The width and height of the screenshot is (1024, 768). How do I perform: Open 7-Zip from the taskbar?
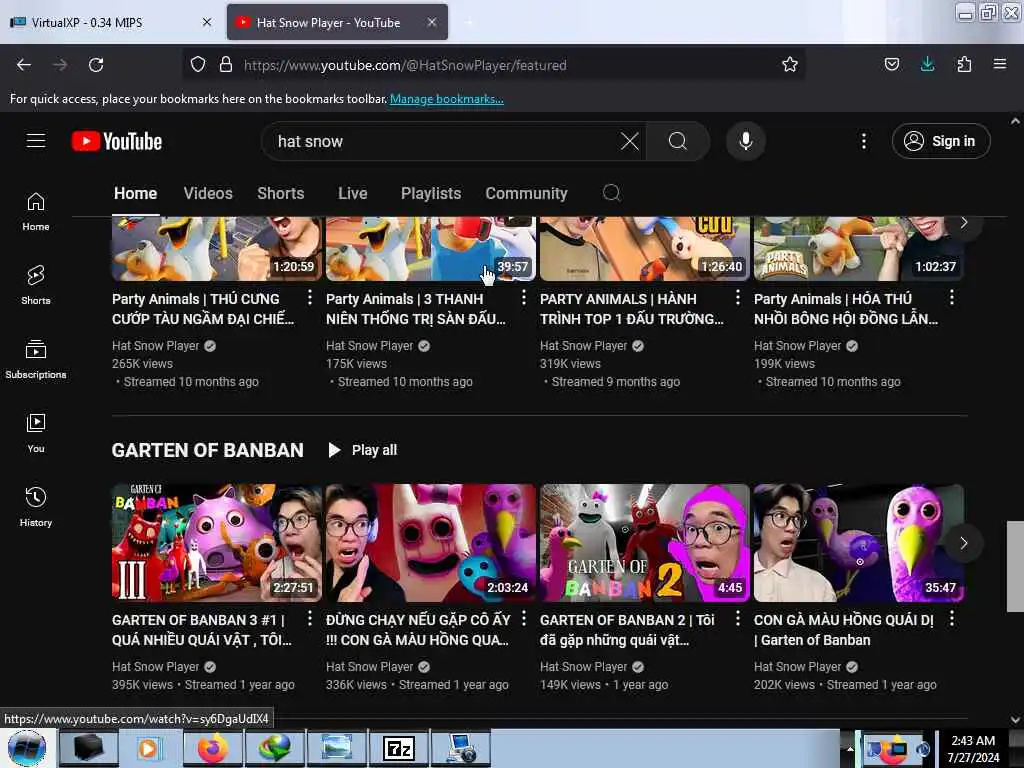pos(399,748)
